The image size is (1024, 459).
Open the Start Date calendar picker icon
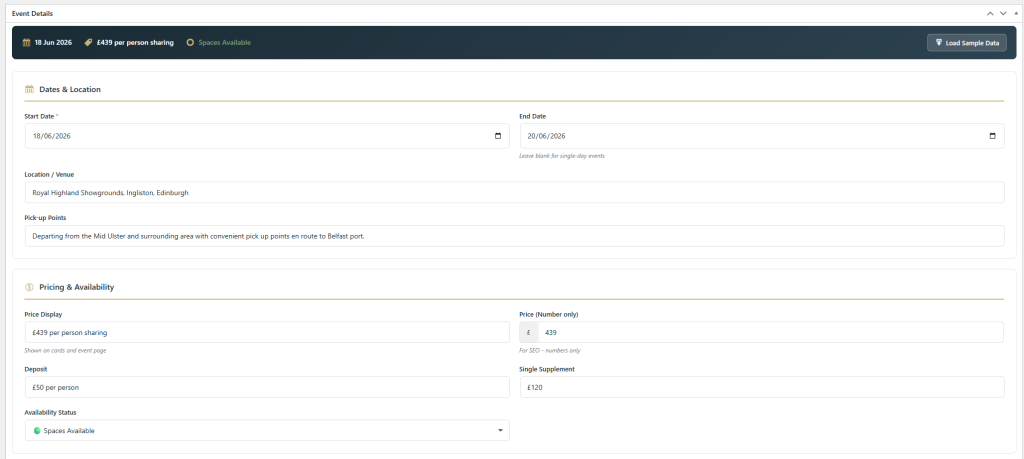click(x=498, y=136)
